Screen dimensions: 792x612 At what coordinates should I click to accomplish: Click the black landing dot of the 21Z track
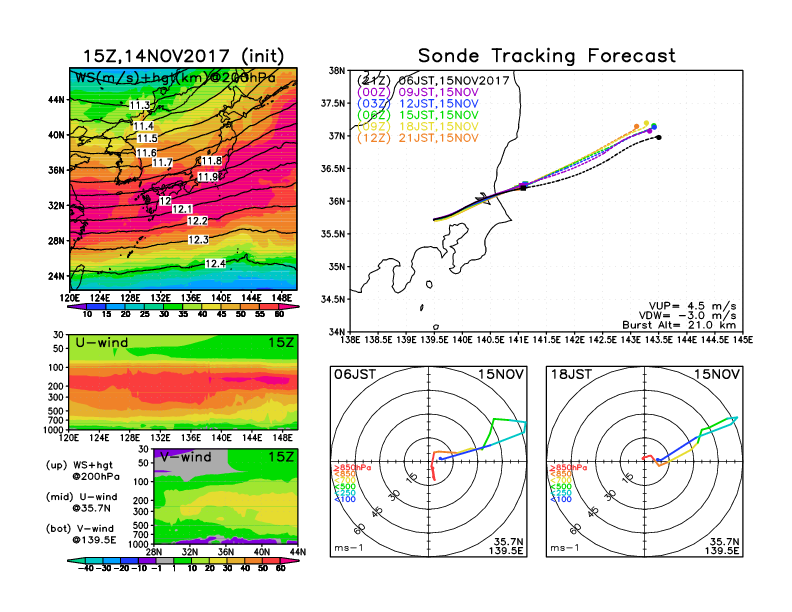659,137
